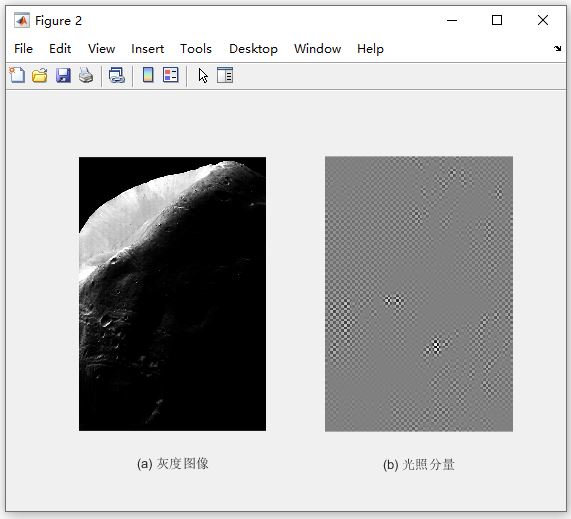The image size is (571, 519).
Task: Open the View menu
Action: coord(102,49)
